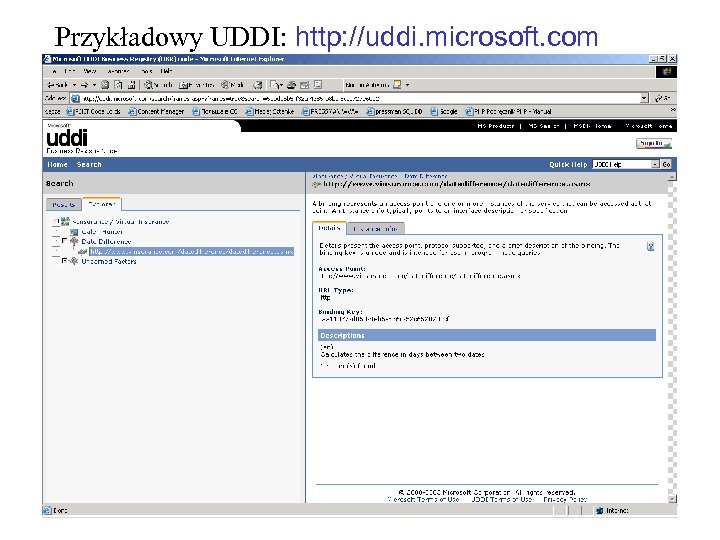
Task: Open the Microsoft Home header link
Action: click(648, 126)
